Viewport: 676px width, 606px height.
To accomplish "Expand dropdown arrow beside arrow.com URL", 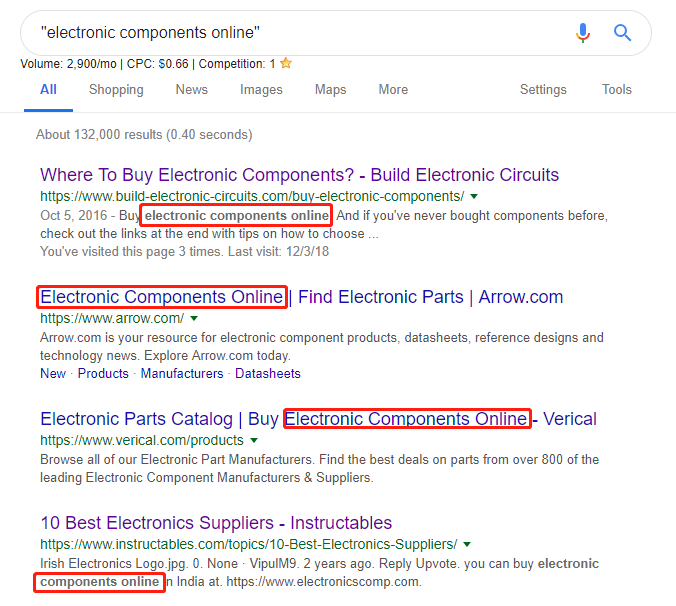I will pyautogui.click(x=194, y=319).
